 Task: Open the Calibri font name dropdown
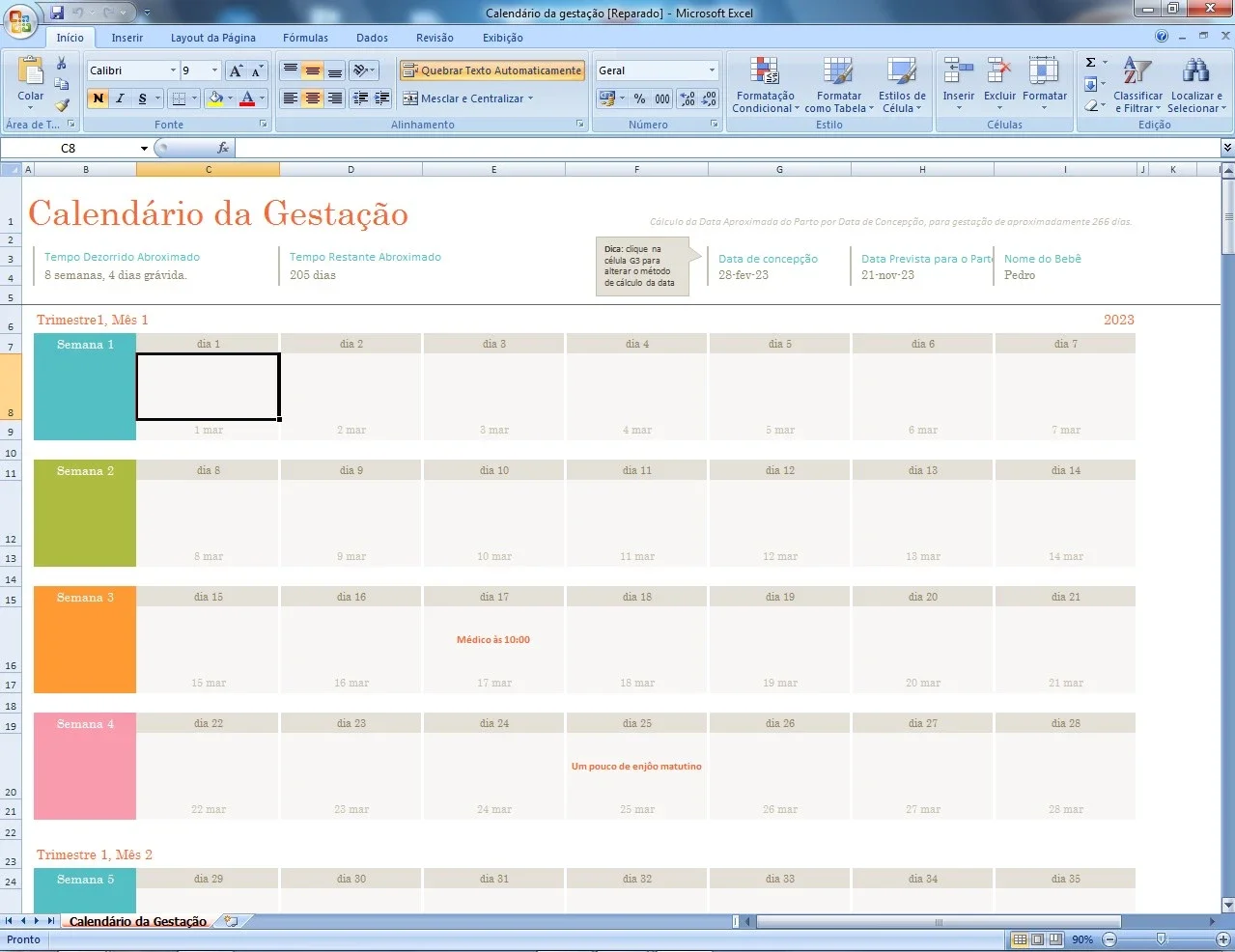click(173, 70)
